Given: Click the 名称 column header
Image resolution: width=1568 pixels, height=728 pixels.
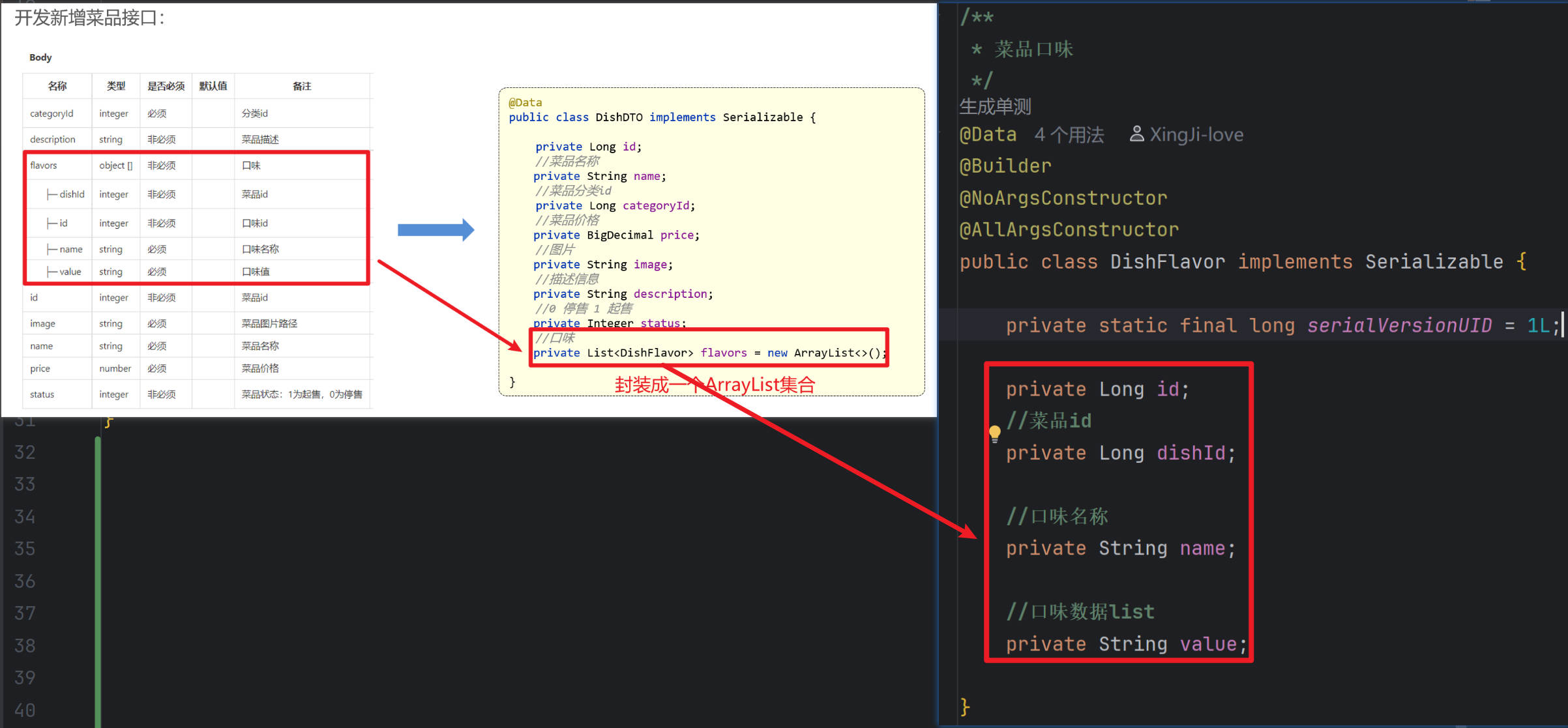Looking at the screenshot, I should [57, 86].
